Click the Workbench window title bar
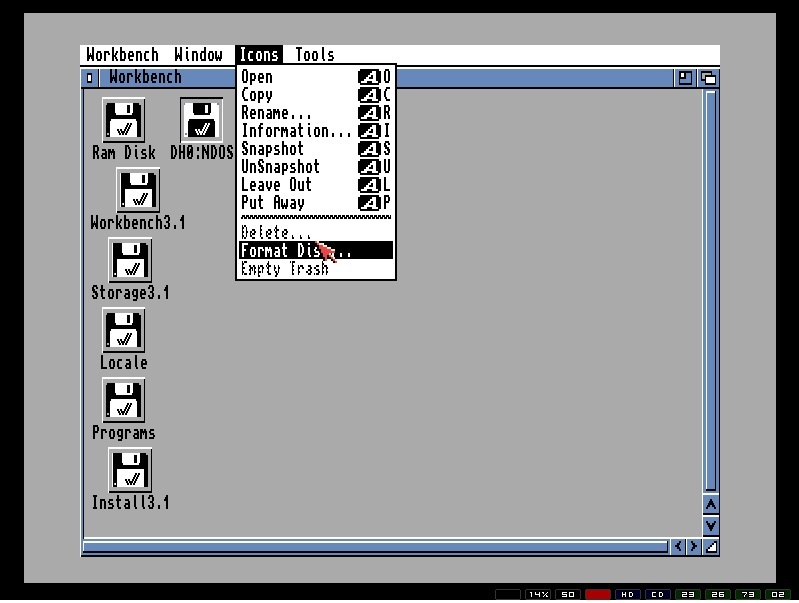This screenshot has height=603, width=799. pos(386,78)
